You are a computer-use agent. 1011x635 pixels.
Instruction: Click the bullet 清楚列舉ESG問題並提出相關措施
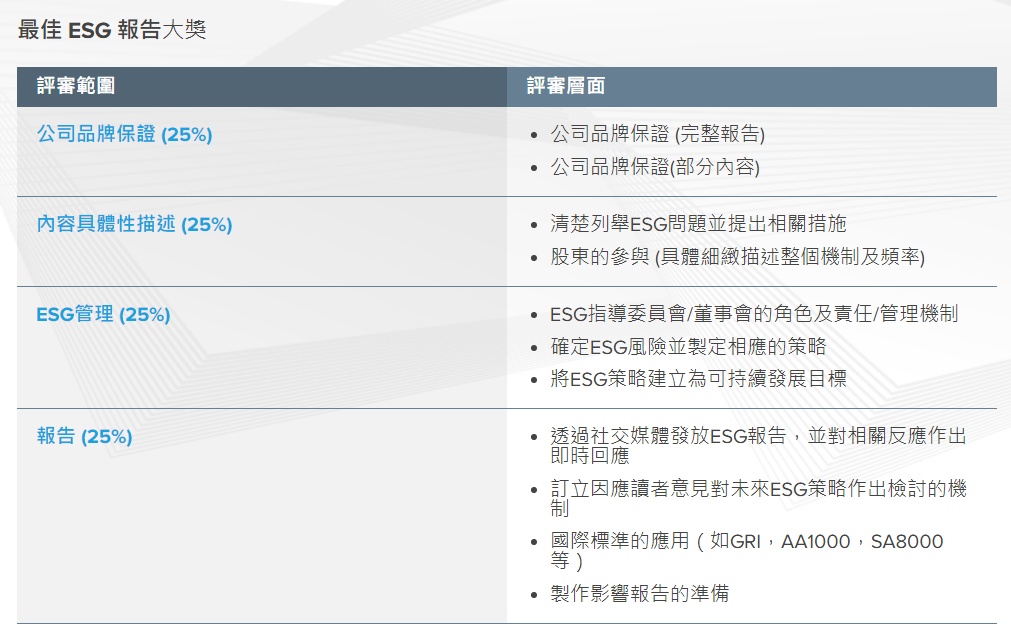[x=698, y=224]
